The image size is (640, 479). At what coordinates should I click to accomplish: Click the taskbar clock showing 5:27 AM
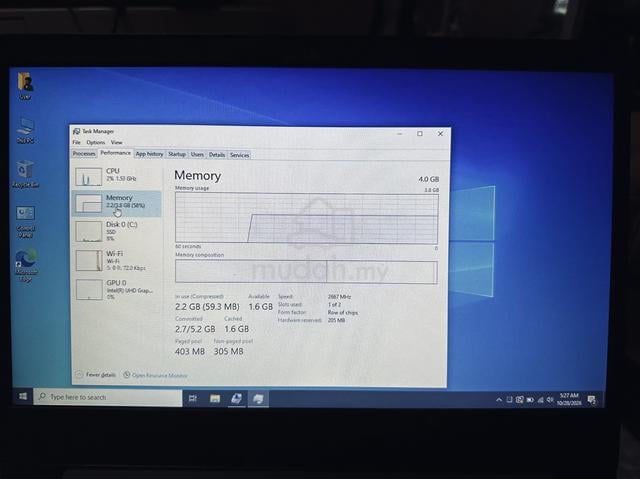(x=569, y=399)
